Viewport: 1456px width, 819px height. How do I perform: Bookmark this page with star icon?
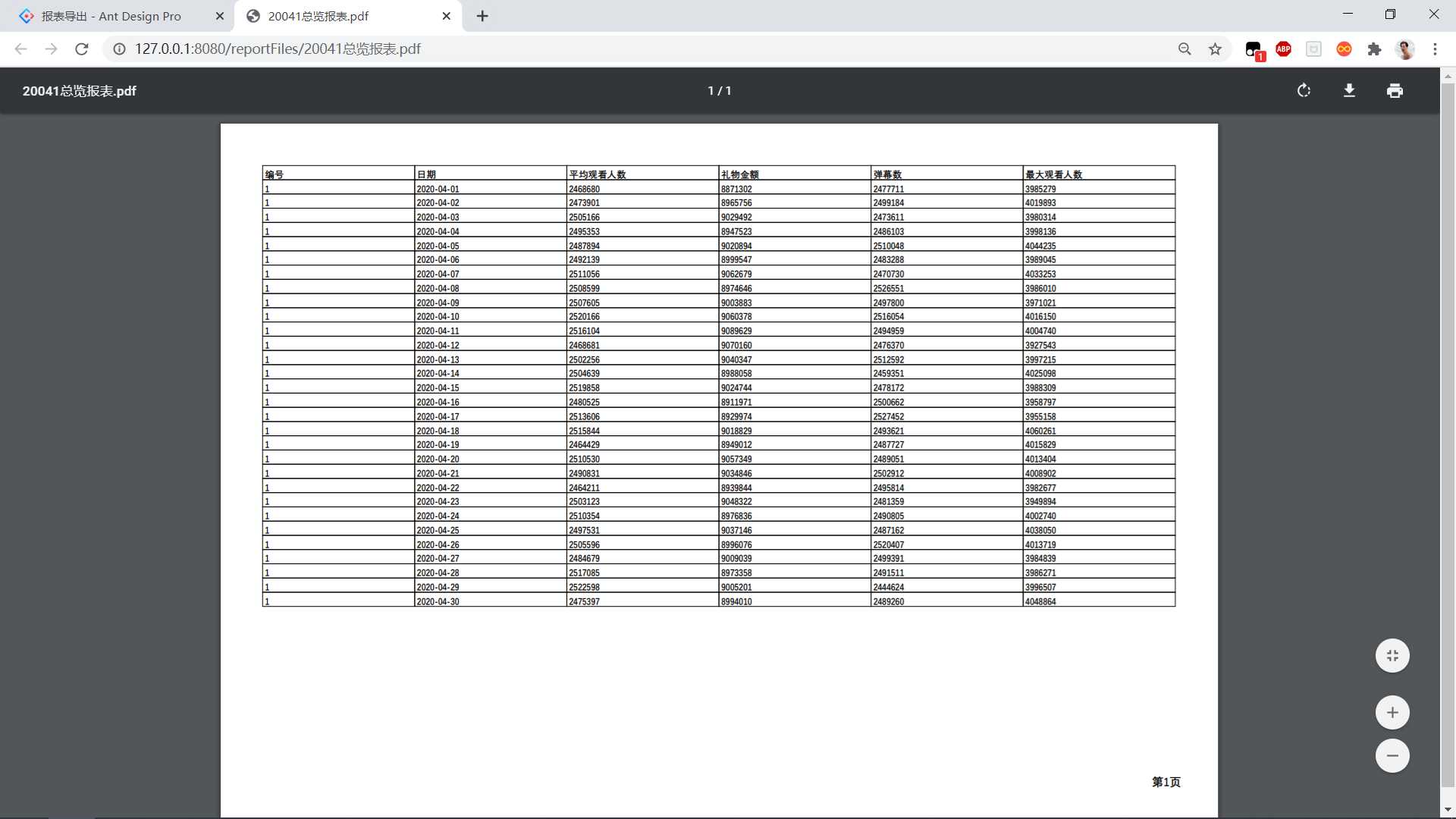click(1216, 49)
